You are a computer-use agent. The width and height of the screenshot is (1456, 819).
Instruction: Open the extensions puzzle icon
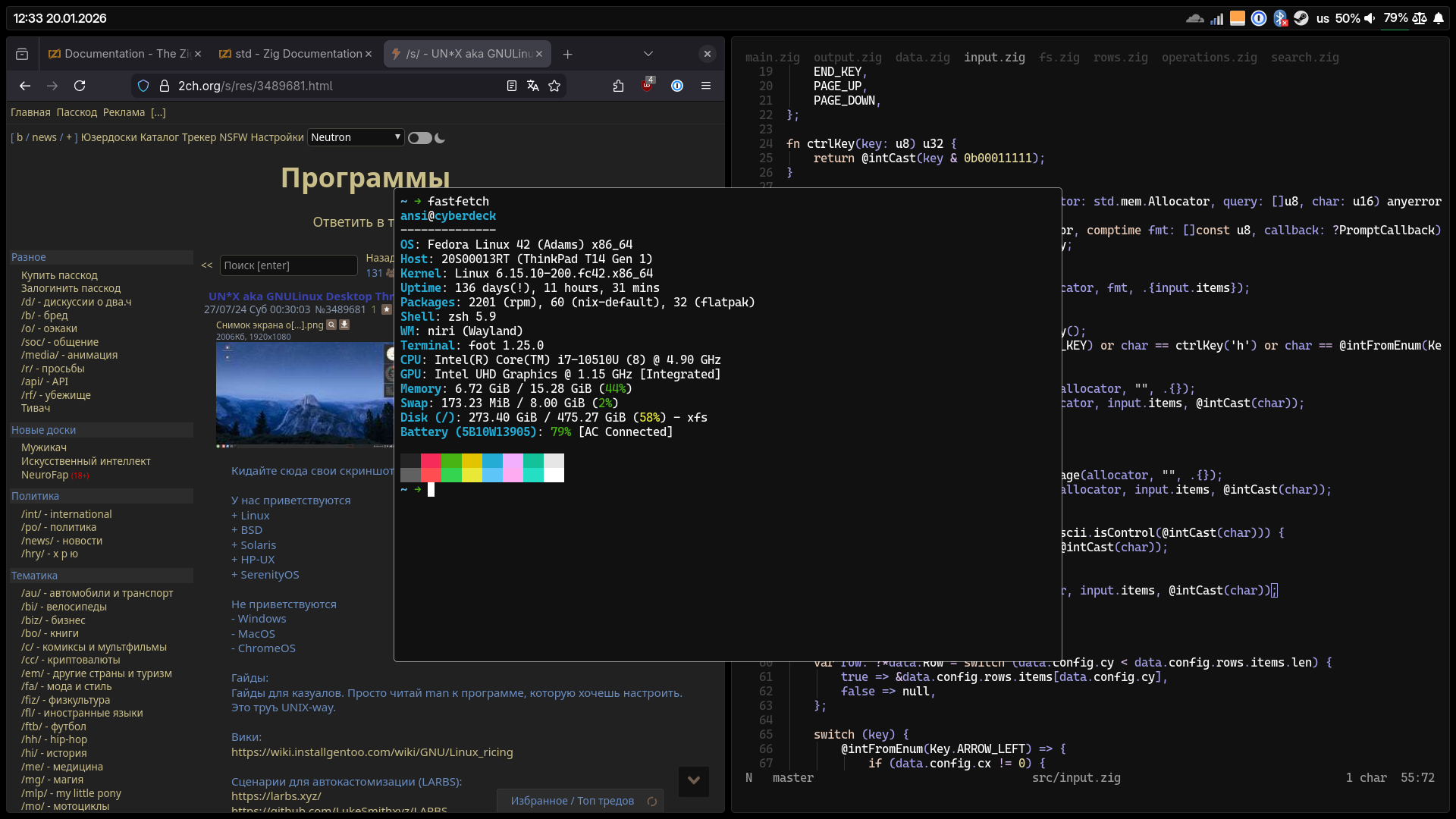point(618,86)
